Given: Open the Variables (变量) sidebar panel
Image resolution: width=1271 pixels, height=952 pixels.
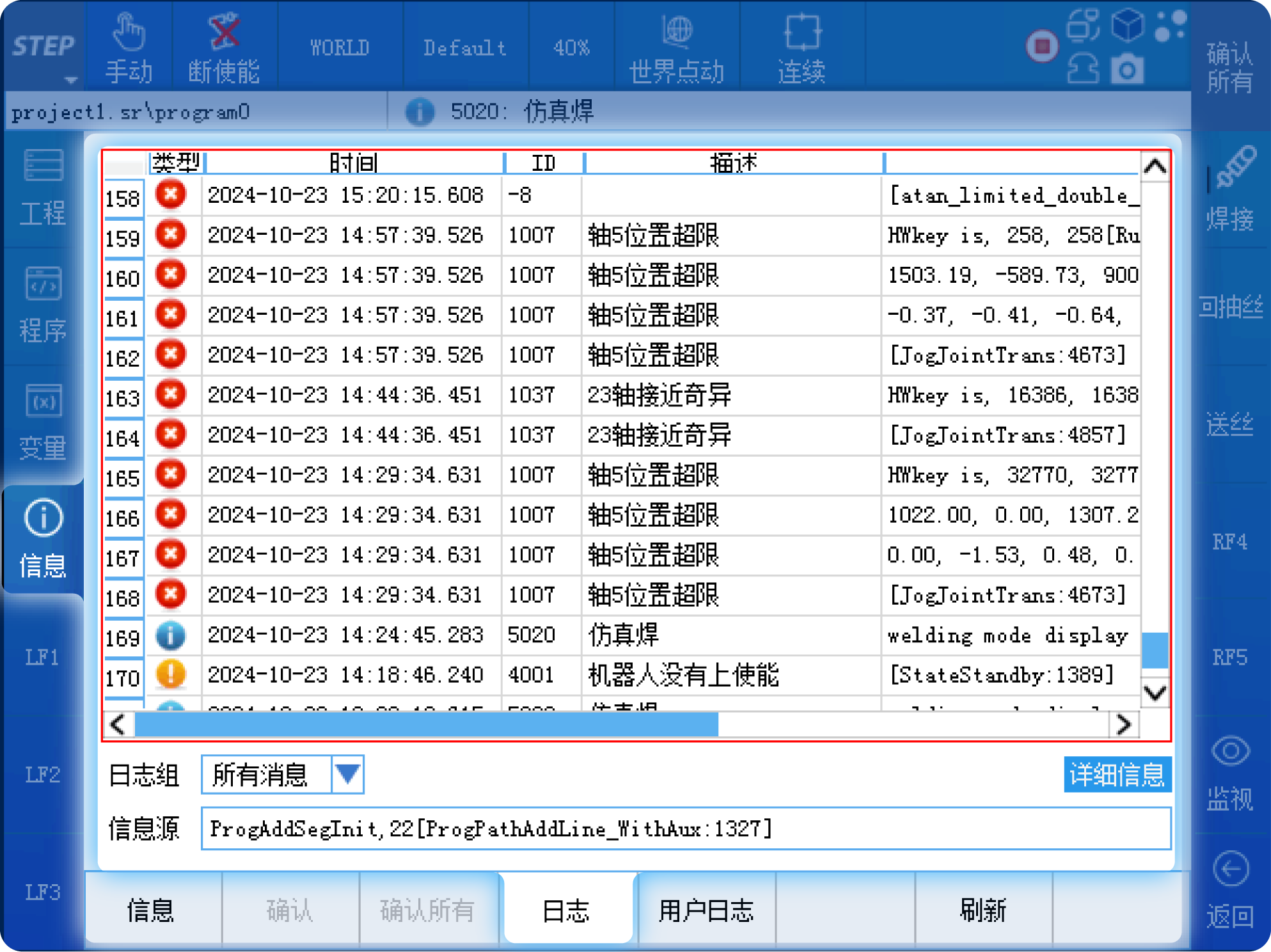Looking at the screenshot, I should [43, 422].
